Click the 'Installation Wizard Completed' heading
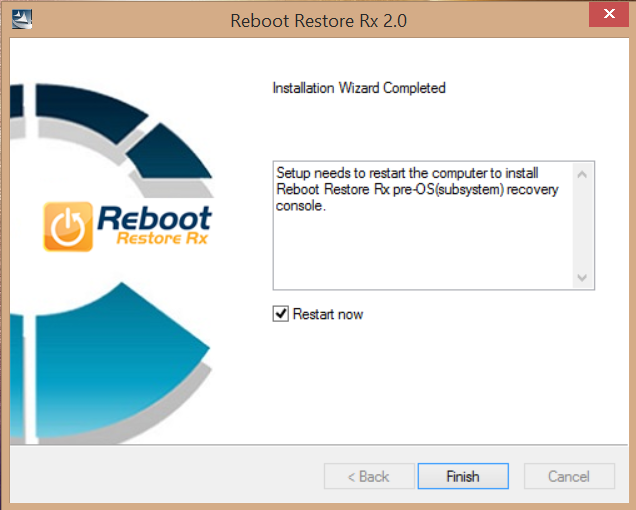Screen dimensions: 636x510 tap(359, 88)
